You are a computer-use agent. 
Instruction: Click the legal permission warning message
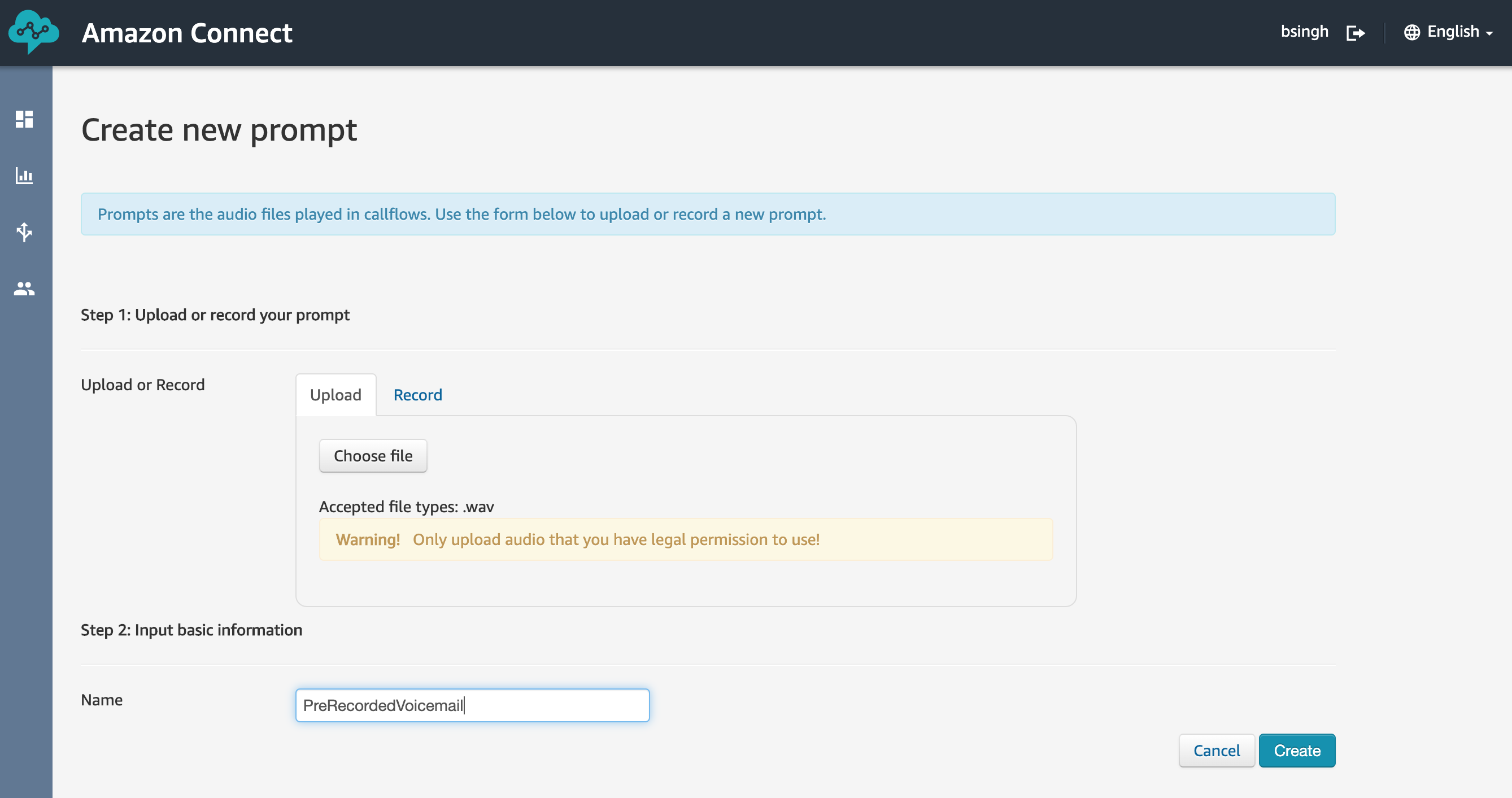686,539
